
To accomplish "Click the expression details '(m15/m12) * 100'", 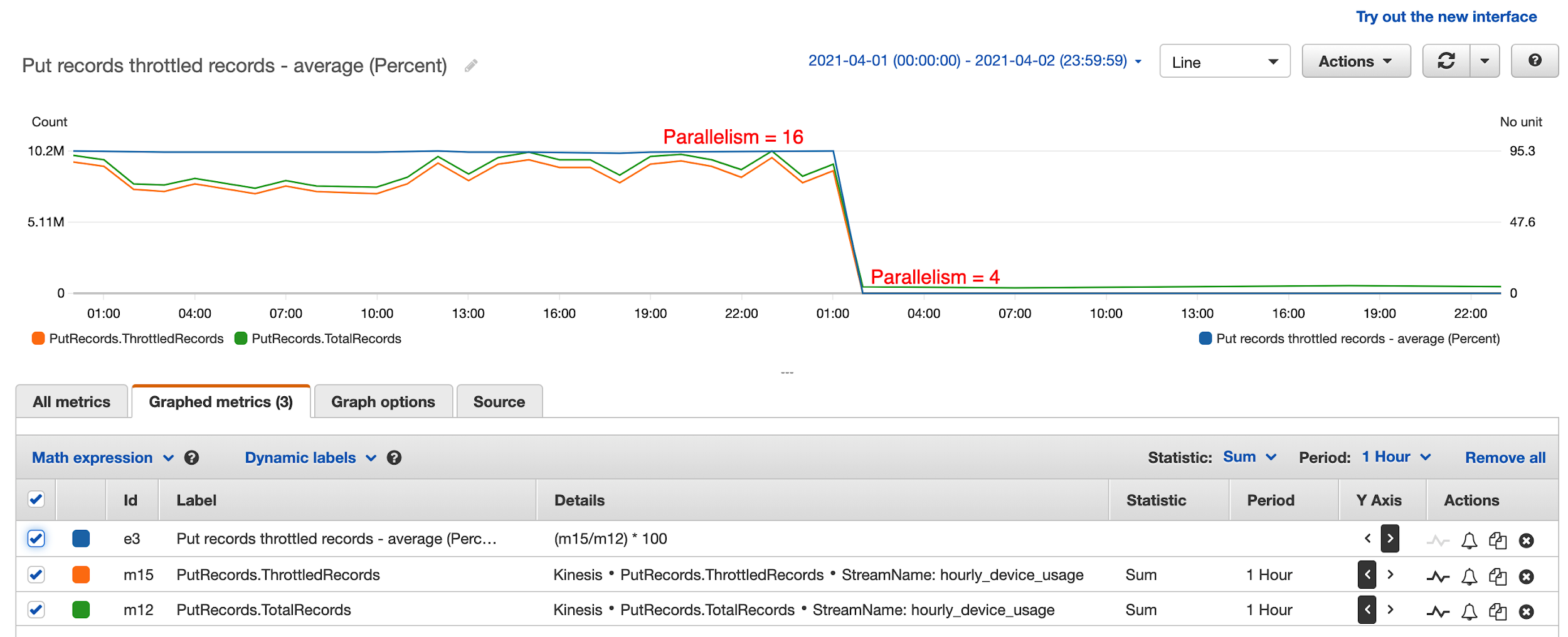I will pos(611,539).
